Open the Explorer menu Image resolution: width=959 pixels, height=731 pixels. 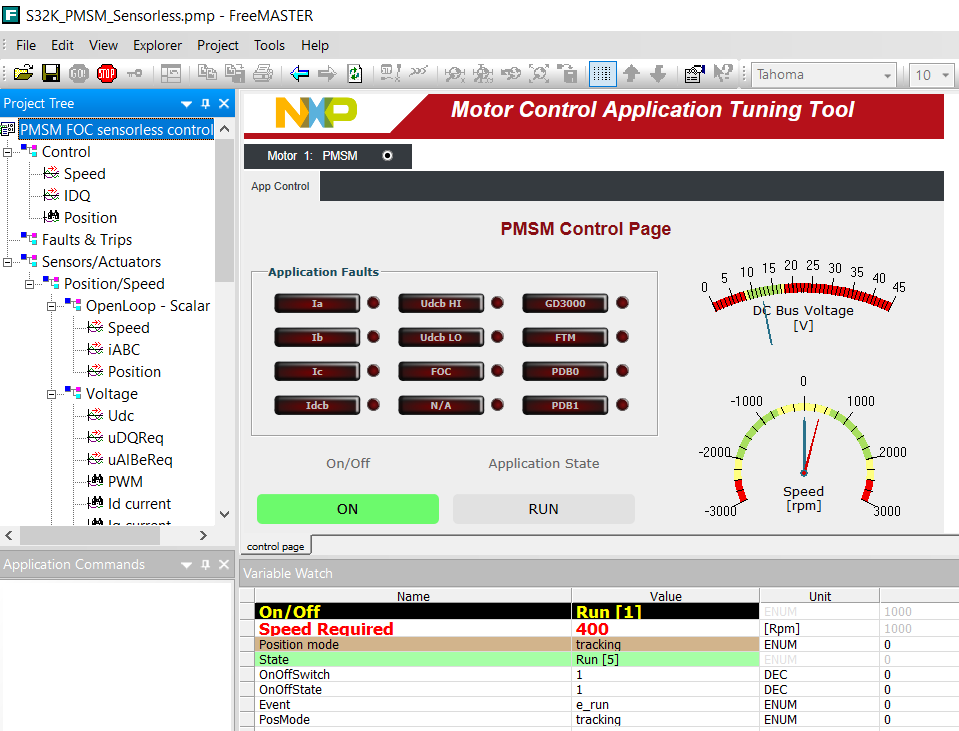click(157, 45)
